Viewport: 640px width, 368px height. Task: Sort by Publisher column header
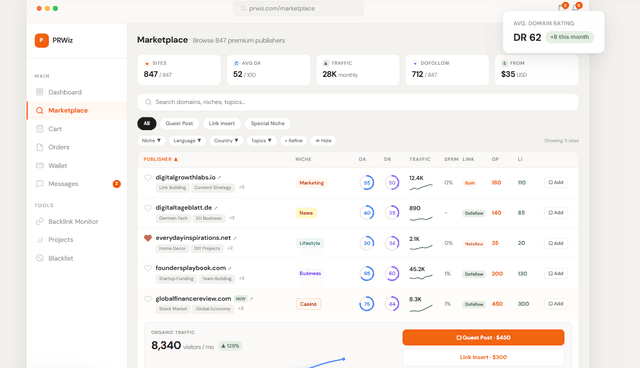click(160, 159)
